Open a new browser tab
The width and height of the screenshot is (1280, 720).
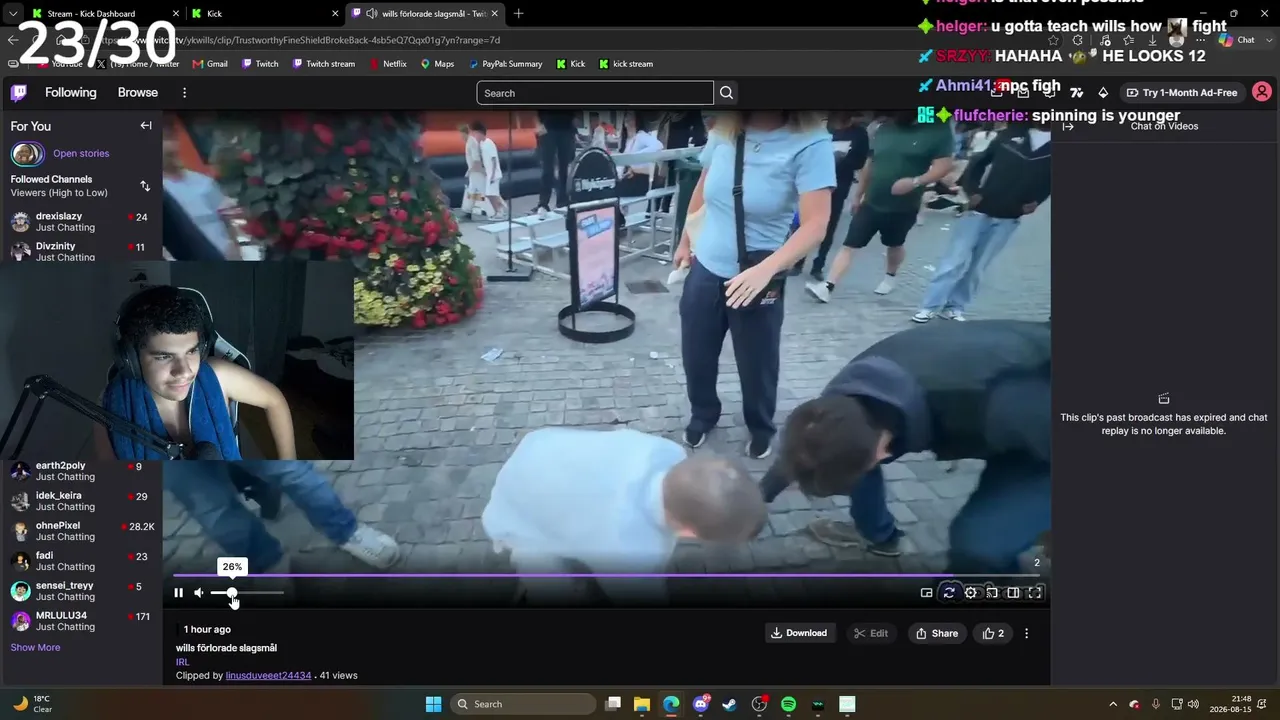[x=518, y=14]
